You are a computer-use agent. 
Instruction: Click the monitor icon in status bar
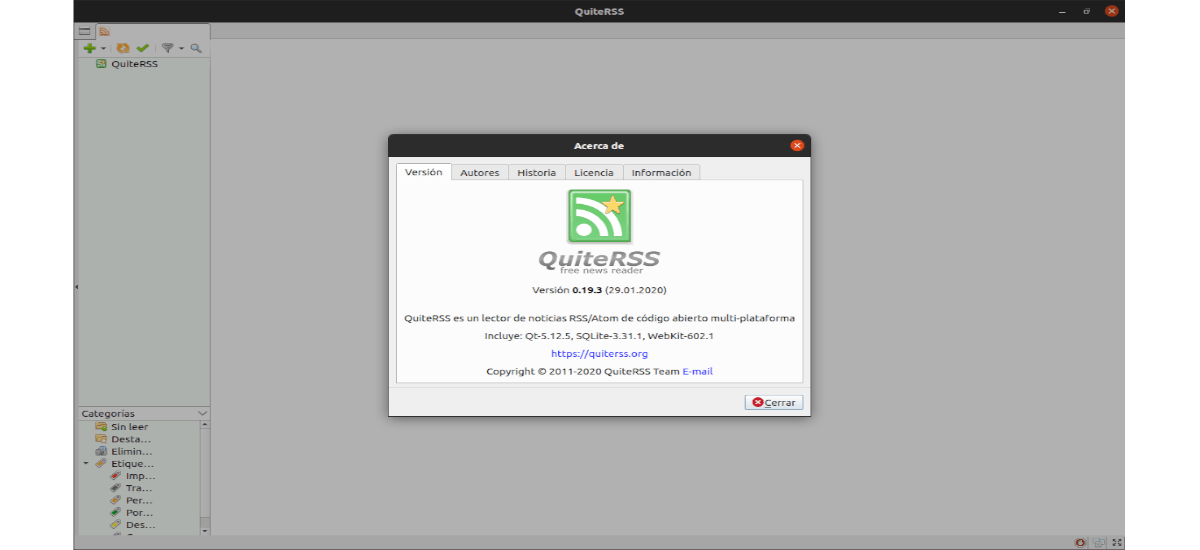coord(1099,542)
